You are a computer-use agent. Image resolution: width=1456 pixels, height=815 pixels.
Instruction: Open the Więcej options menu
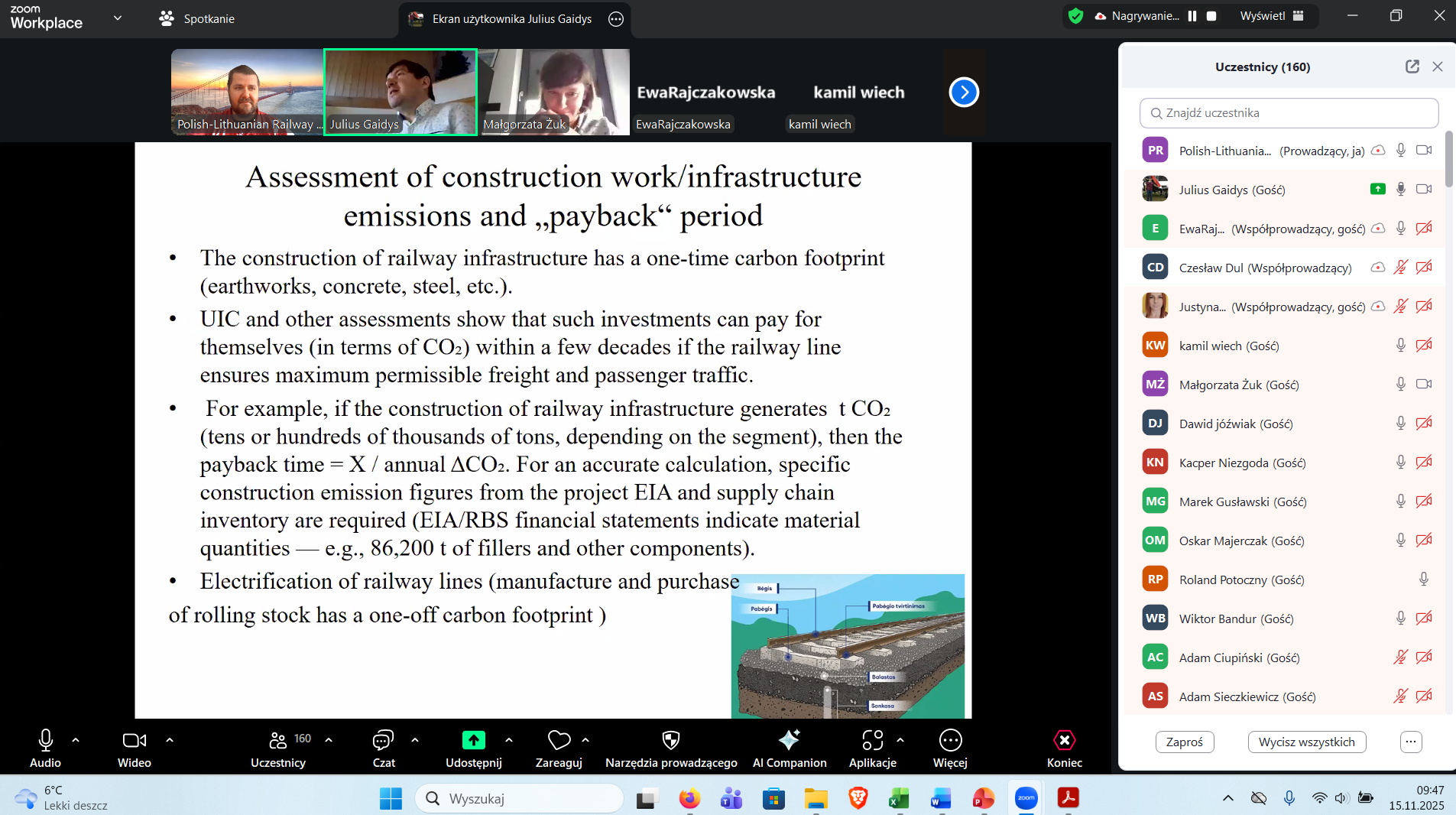(x=950, y=741)
